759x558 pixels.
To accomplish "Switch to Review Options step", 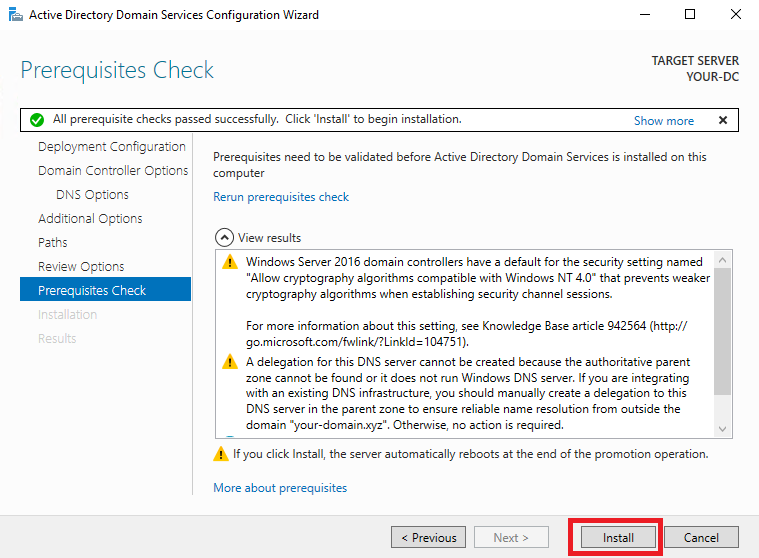I will point(81,267).
